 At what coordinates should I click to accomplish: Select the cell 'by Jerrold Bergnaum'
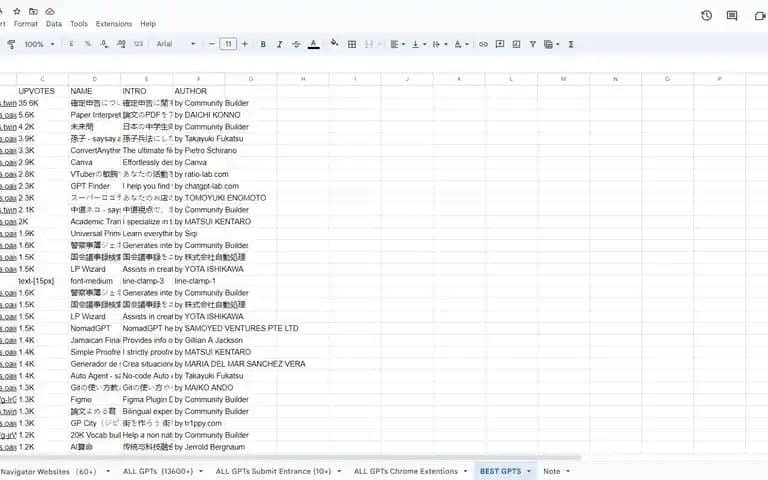199,447
